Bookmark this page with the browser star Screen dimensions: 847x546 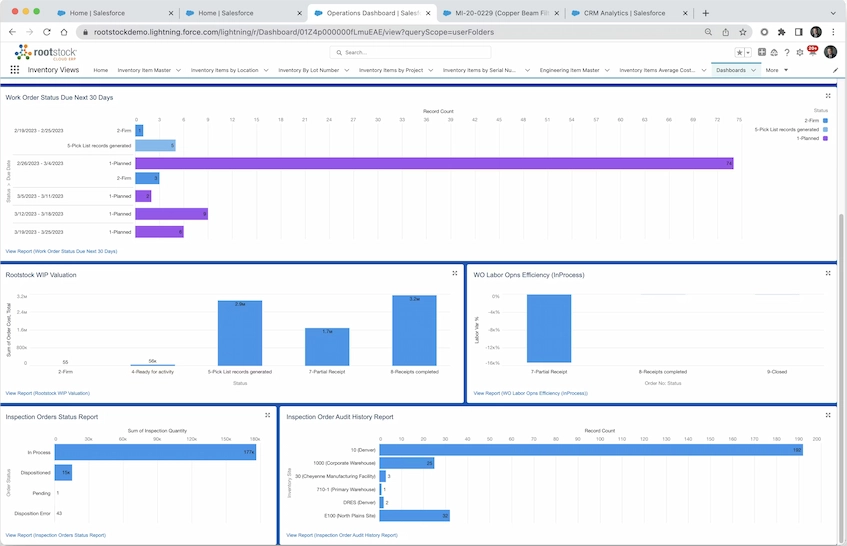click(x=743, y=32)
